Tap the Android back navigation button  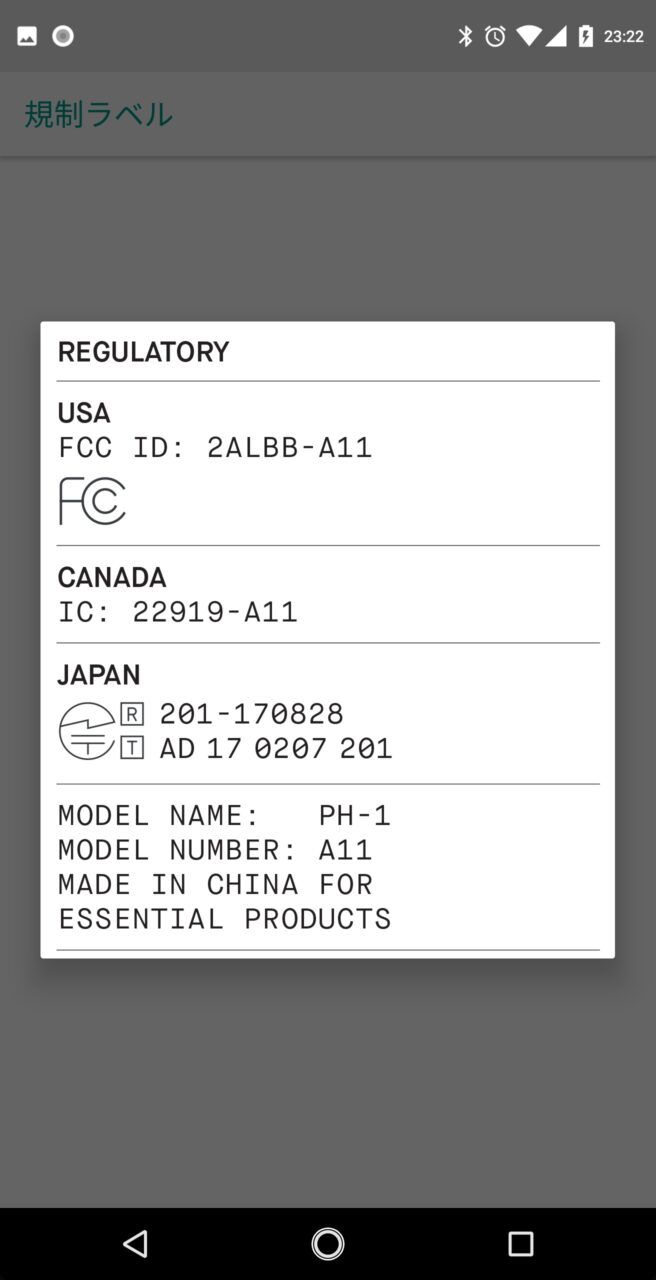[x=135, y=1243]
